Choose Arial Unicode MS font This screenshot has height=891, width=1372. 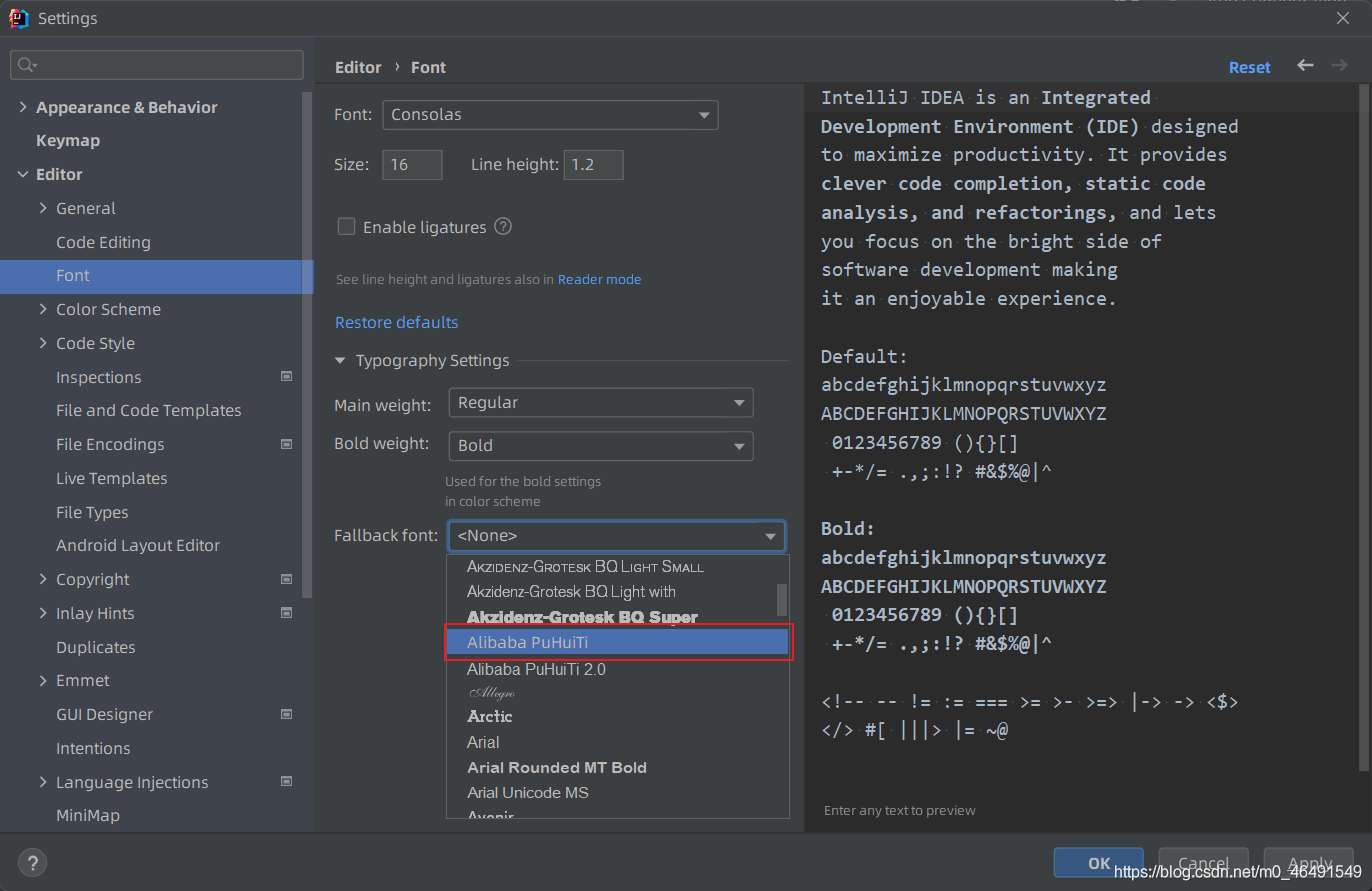click(618, 792)
